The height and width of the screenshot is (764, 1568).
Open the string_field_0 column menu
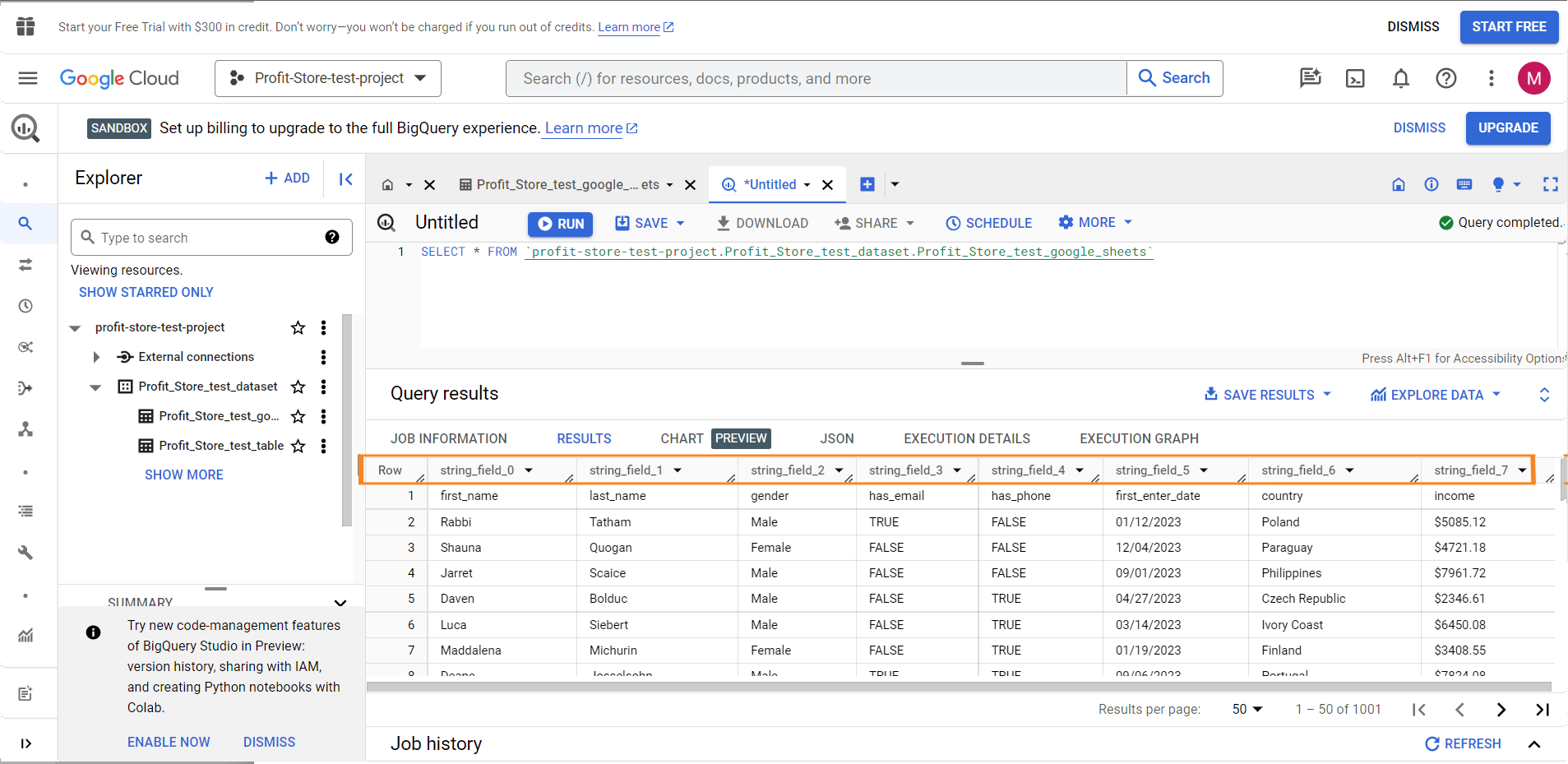(x=529, y=470)
